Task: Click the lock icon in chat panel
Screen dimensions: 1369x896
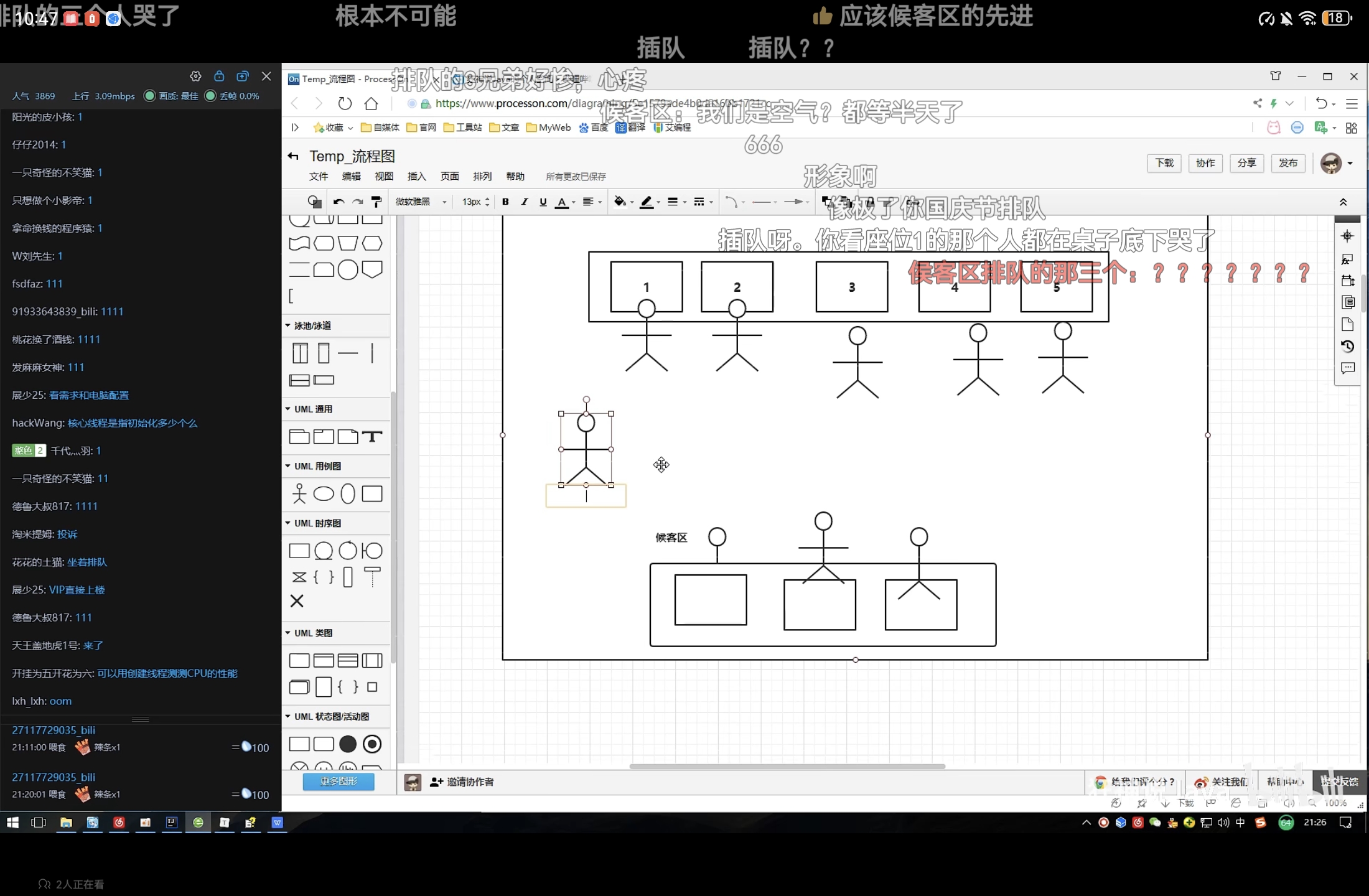Action: (x=219, y=76)
